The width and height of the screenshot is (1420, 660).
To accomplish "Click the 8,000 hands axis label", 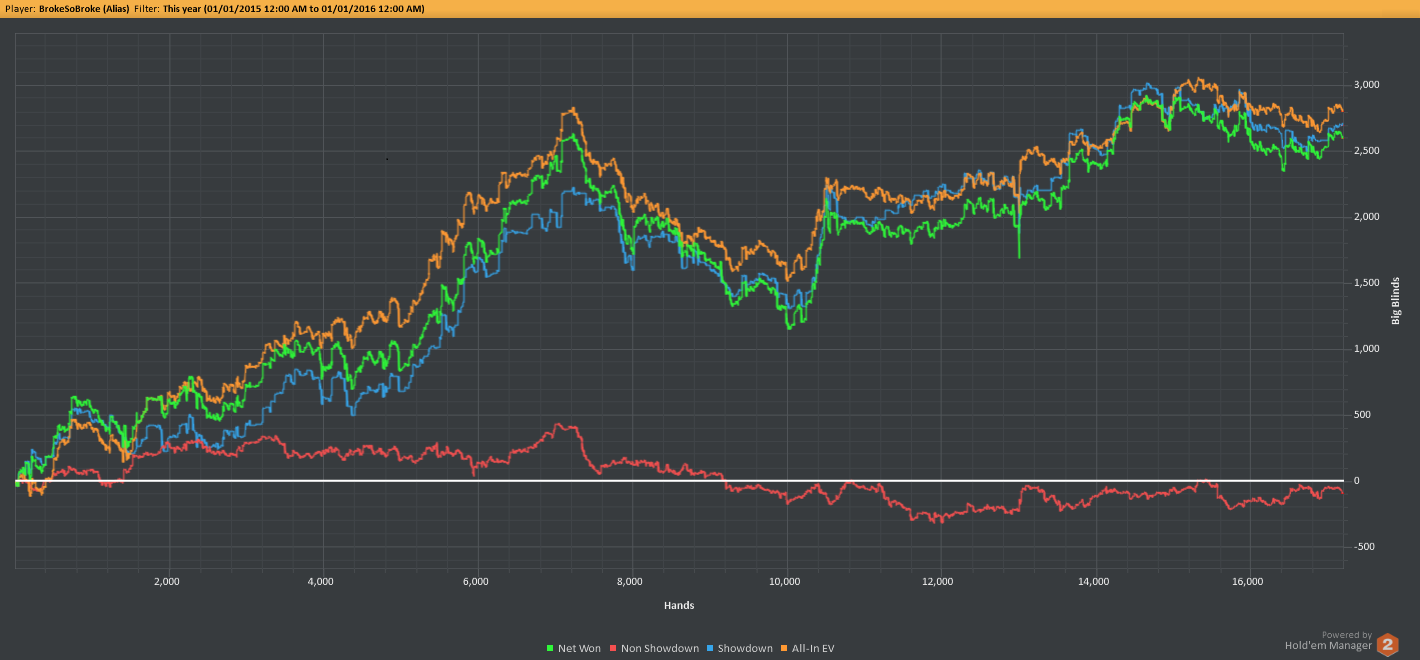I will [x=630, y=581].
